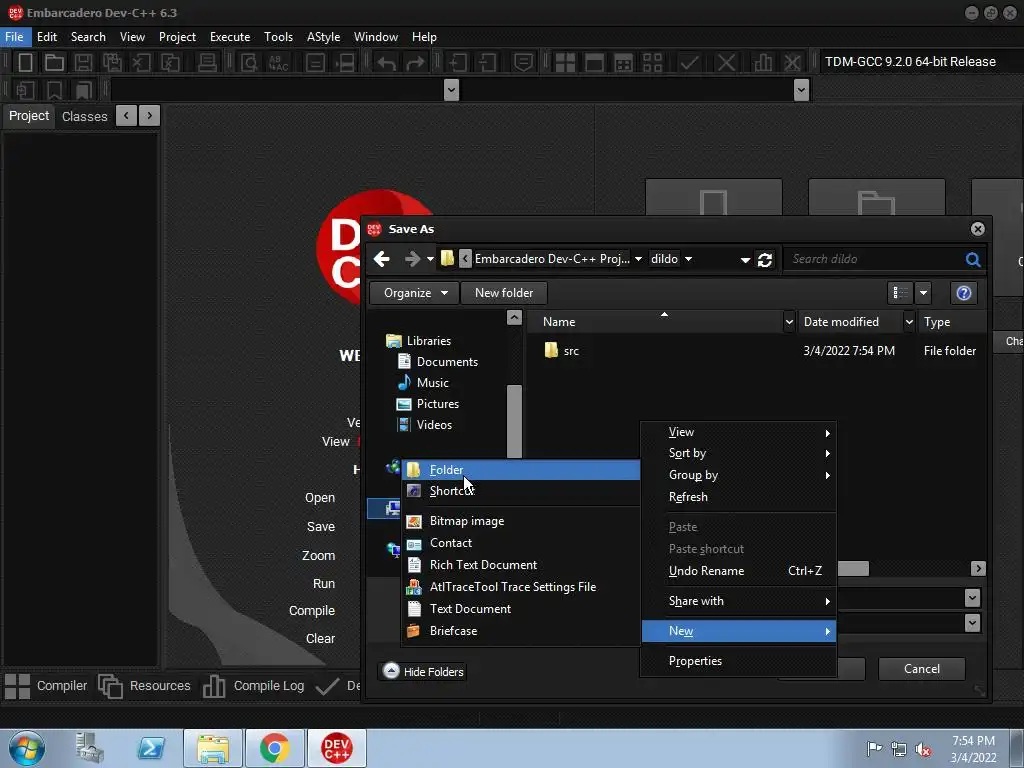Click the Print toolbar icon

click(x=207, y=62)
